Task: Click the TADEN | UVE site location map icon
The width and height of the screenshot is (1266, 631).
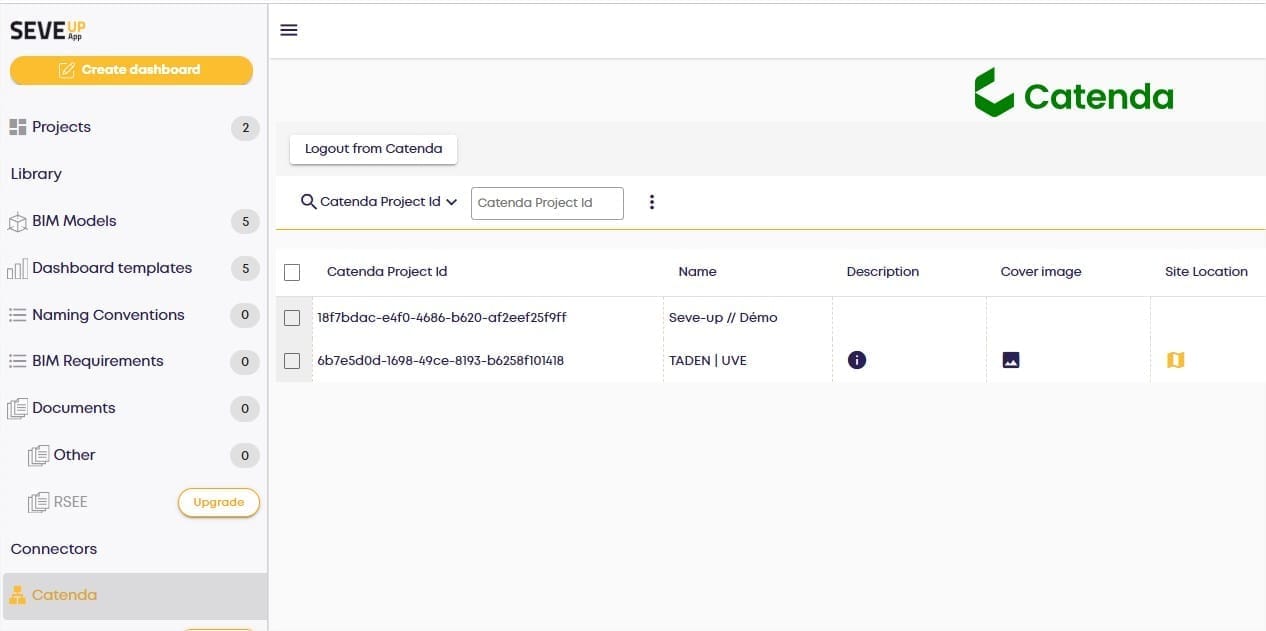Action: pyautogui.click(x=1176, y=360)
